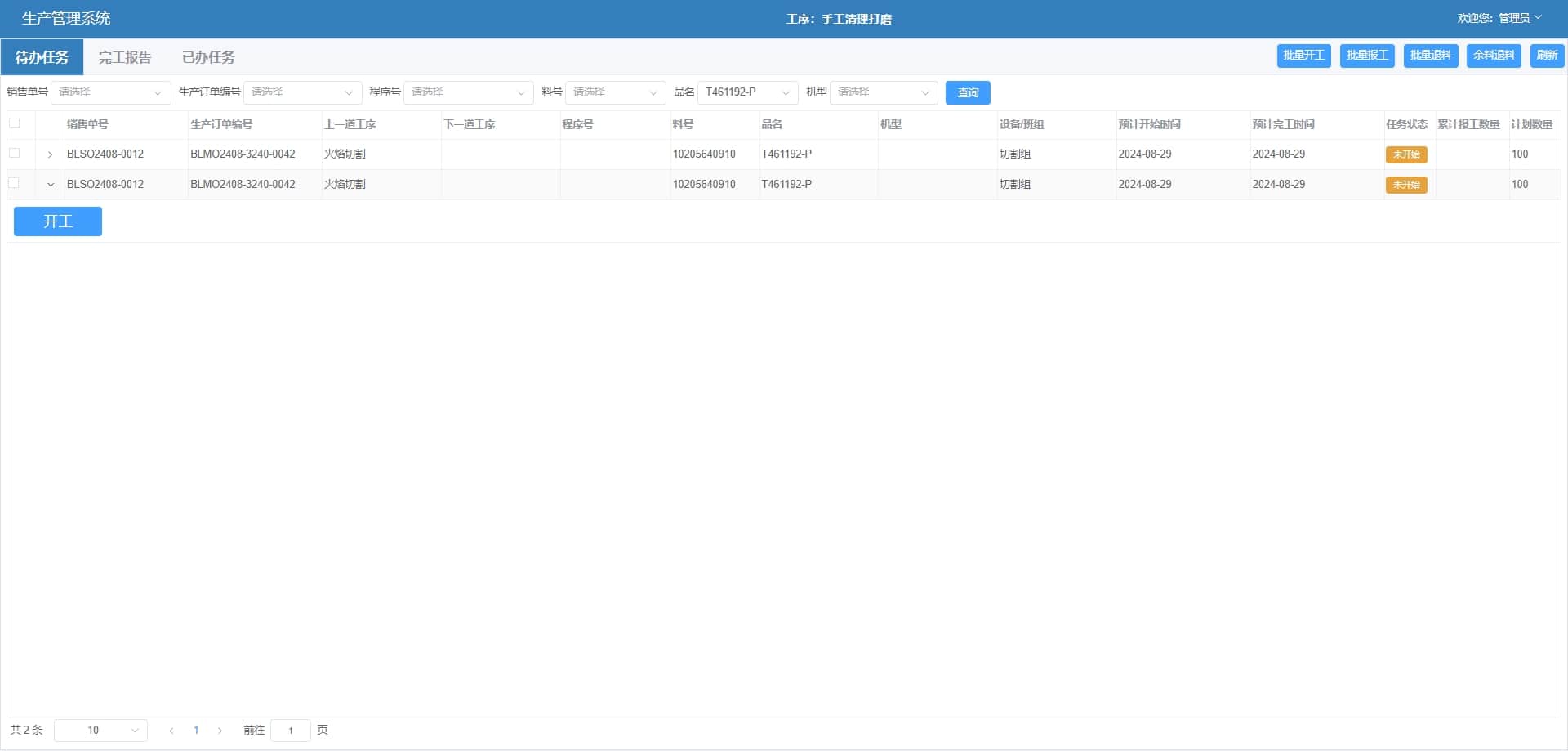This screenshot has height=751, width=1568.
Task: Go to the 已办任务 tab
Action: (x=208, y=57)
